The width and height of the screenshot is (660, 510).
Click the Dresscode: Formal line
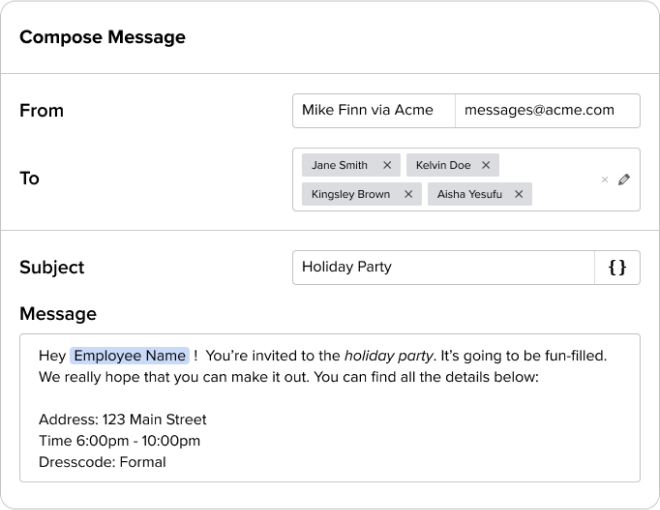coord(102,462)
